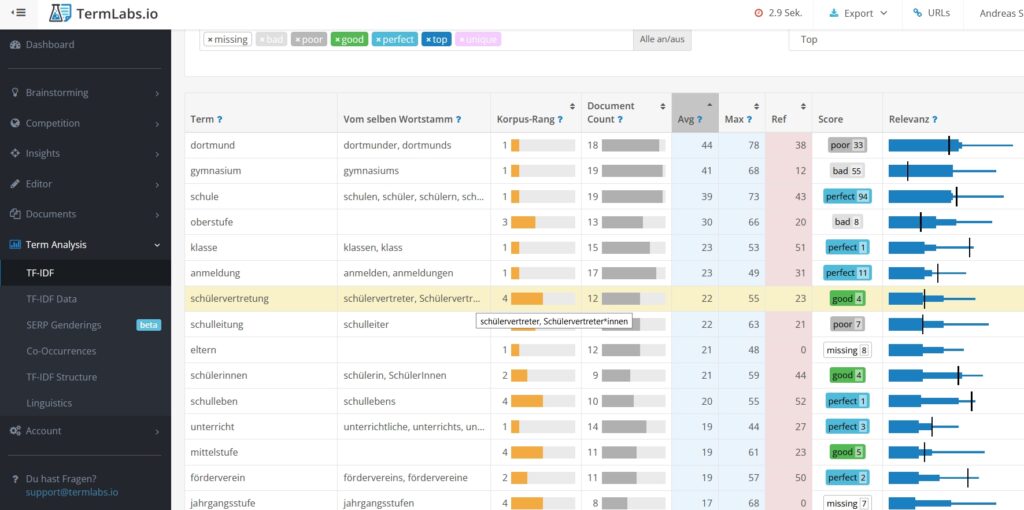
Task: Click the Documents icon in sidebar
Action: tap(15, 214)
